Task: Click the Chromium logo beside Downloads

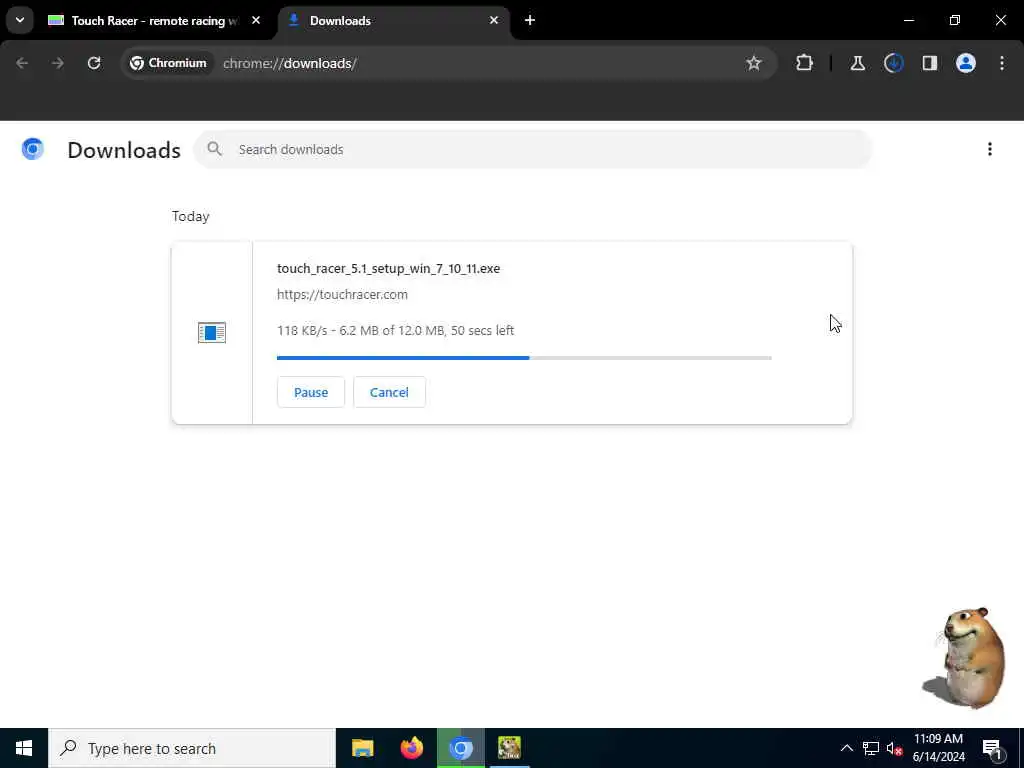Action: point(33,150)
